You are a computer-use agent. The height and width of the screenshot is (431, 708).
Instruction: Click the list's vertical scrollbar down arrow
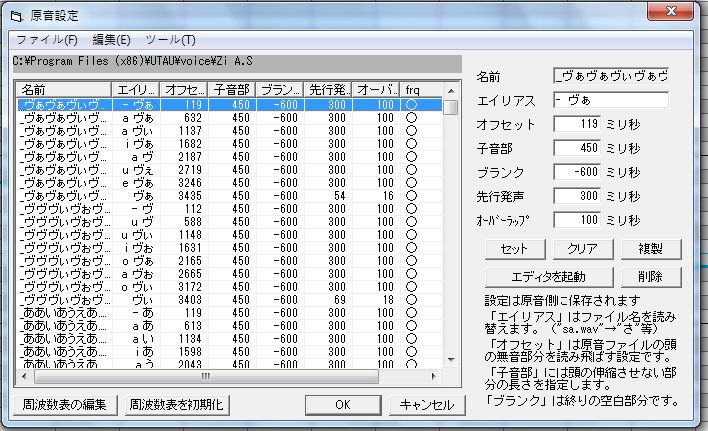[x=451, y=360]
